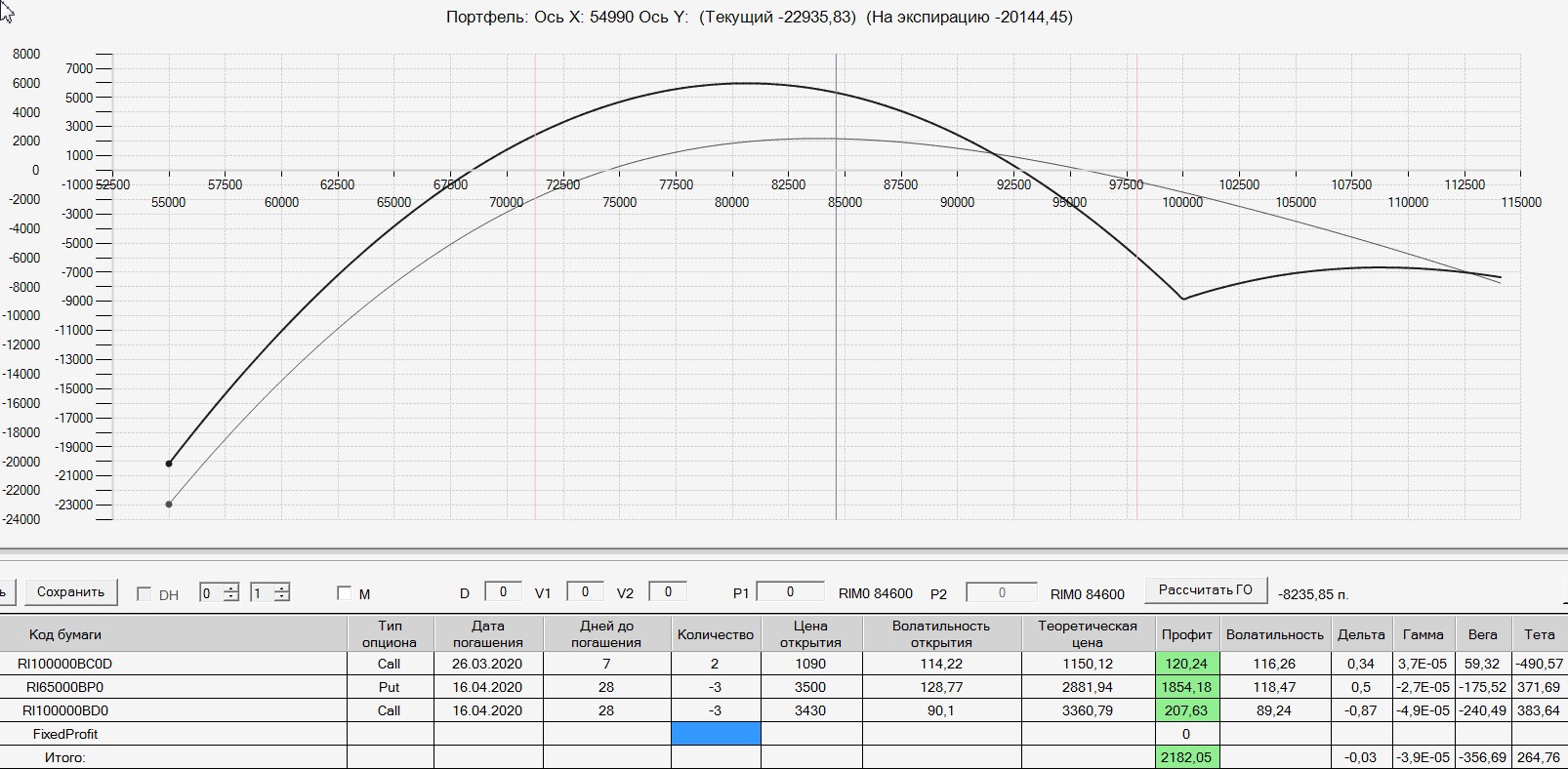Click the total delta cell -0,03
This screenshot has height=769, width=1568.
[1361, 757]
